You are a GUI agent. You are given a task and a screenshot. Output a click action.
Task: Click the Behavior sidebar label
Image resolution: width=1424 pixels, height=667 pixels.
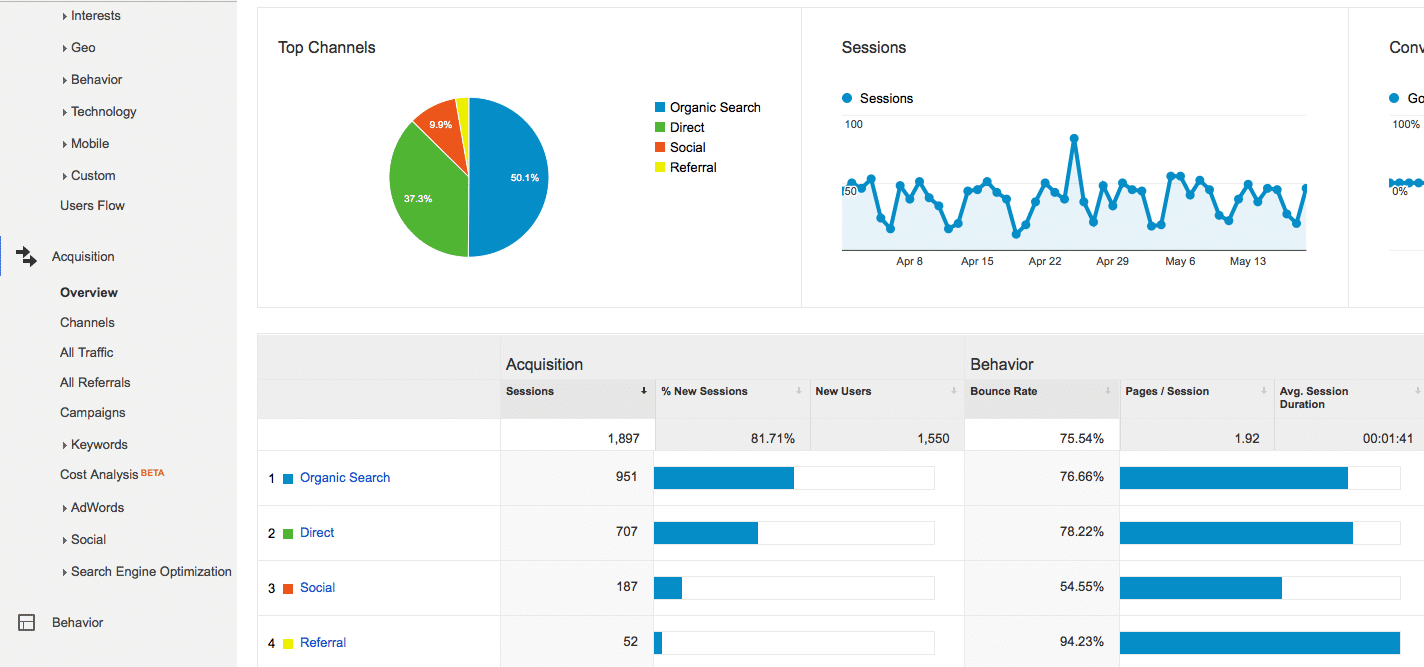click(77, 623)
